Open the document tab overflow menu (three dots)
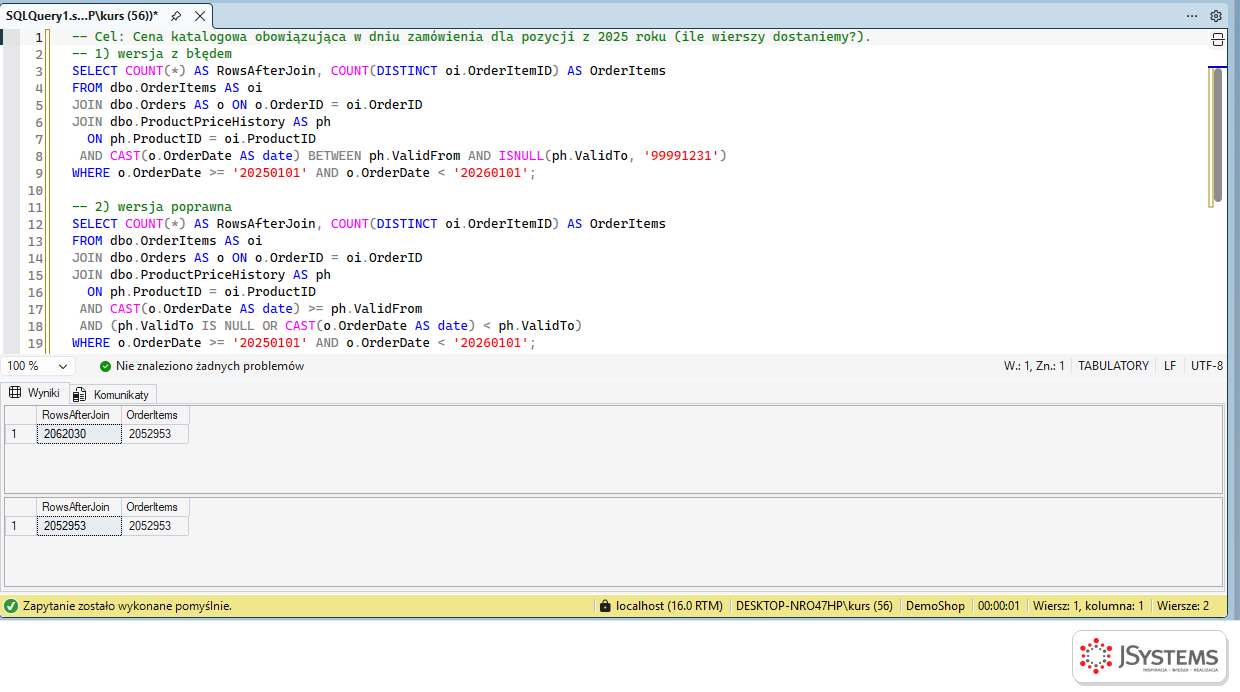1240x692 pixels. pos(1192,16)
